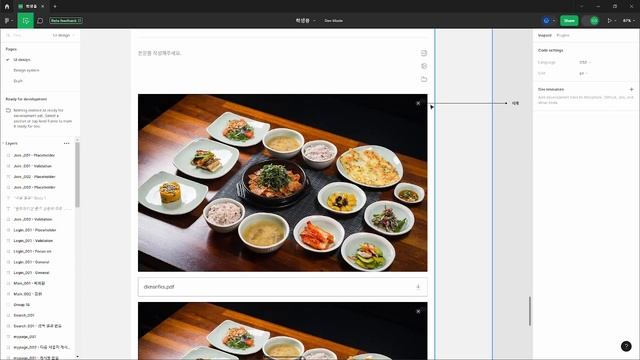640x360 pixels.
Task: Select the Main_002 layer
Action: (x=28, y=294)
